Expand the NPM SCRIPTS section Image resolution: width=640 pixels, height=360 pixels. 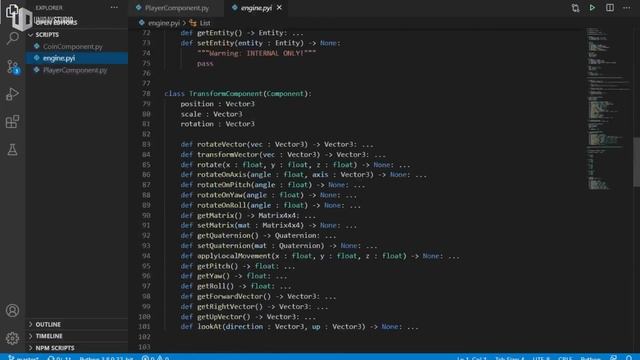click(55, 348)
